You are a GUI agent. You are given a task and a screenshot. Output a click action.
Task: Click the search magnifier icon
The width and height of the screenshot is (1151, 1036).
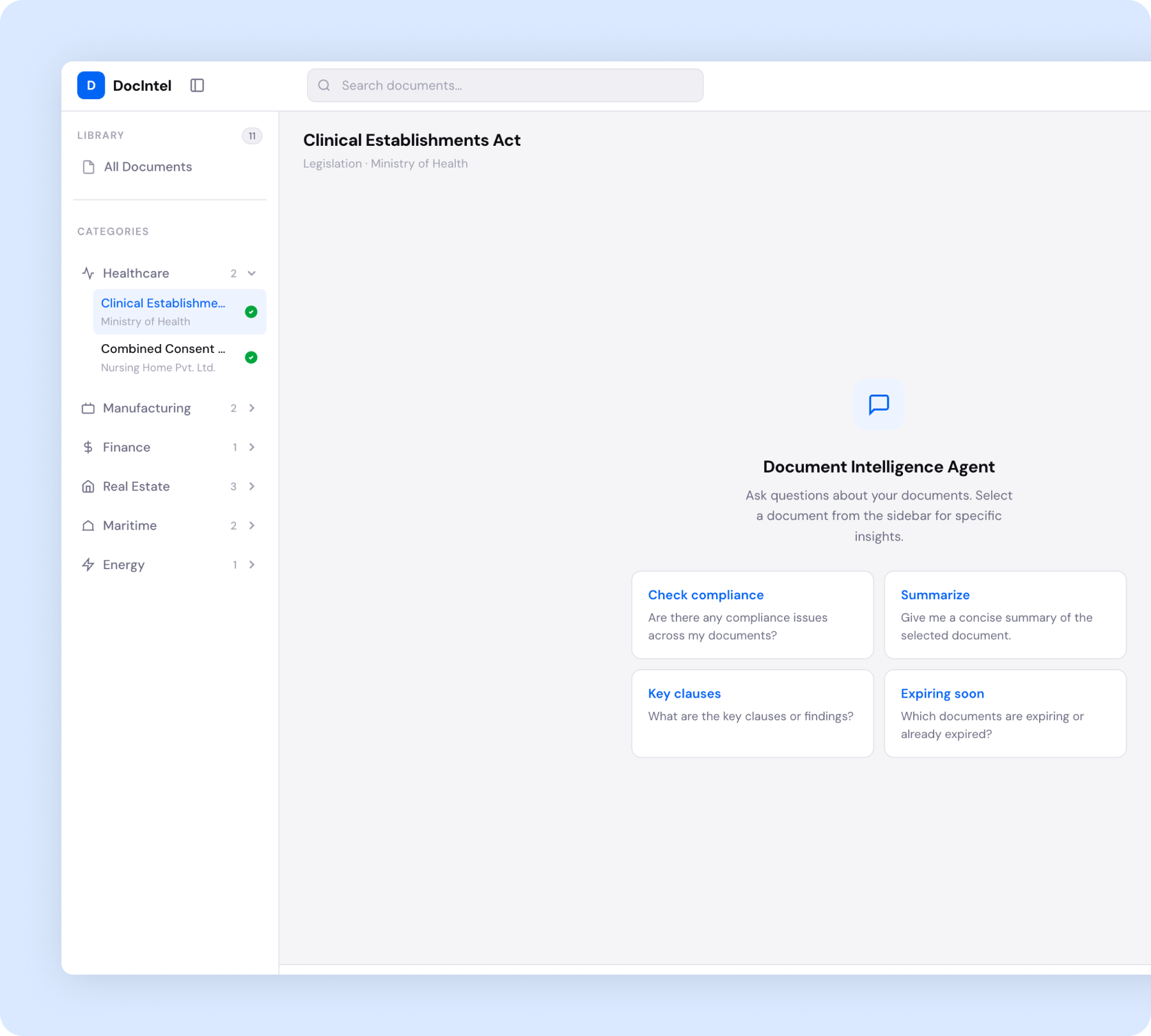click(324, 85)
